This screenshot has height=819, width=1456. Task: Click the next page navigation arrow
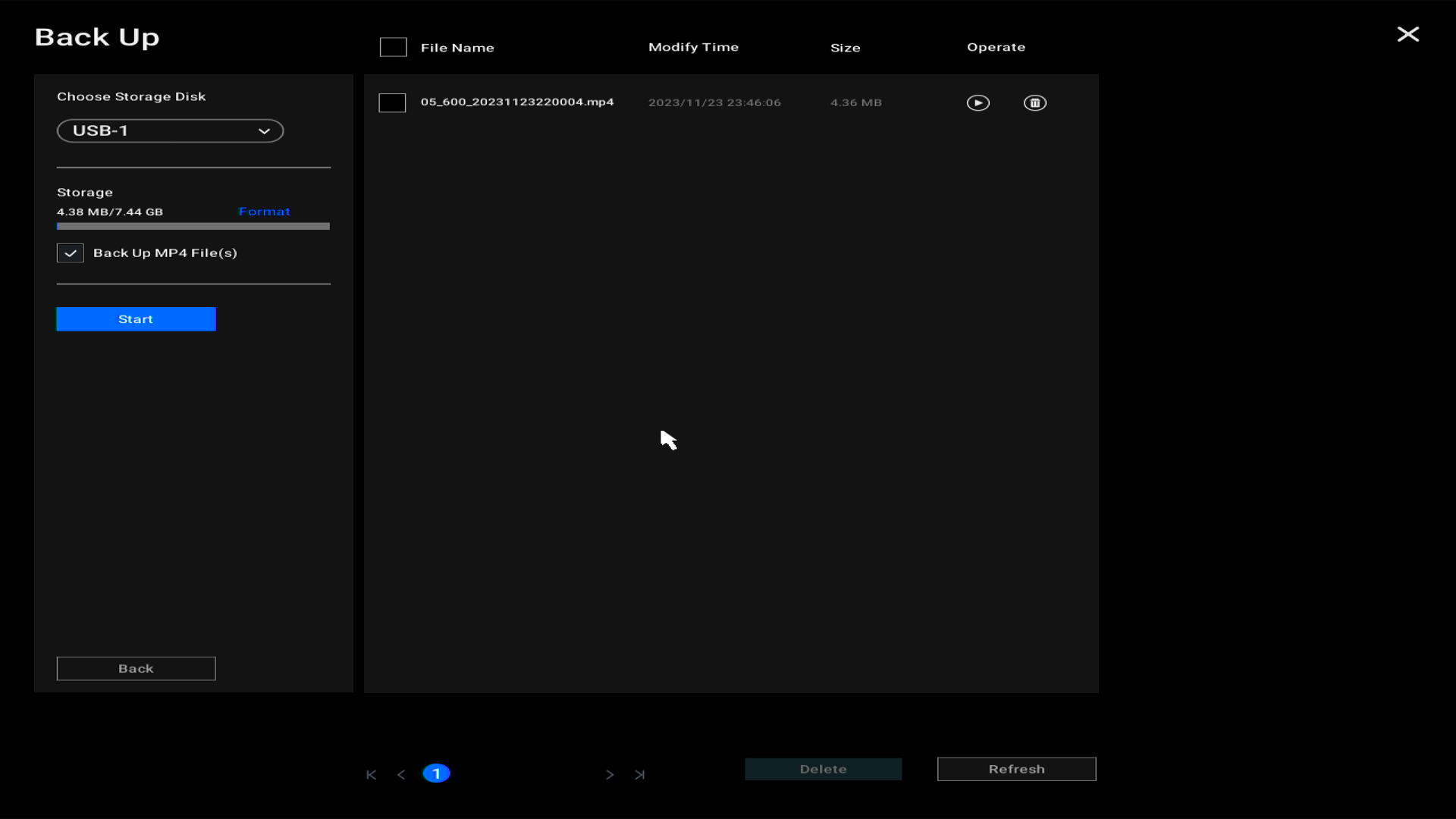tap(609, 773)
